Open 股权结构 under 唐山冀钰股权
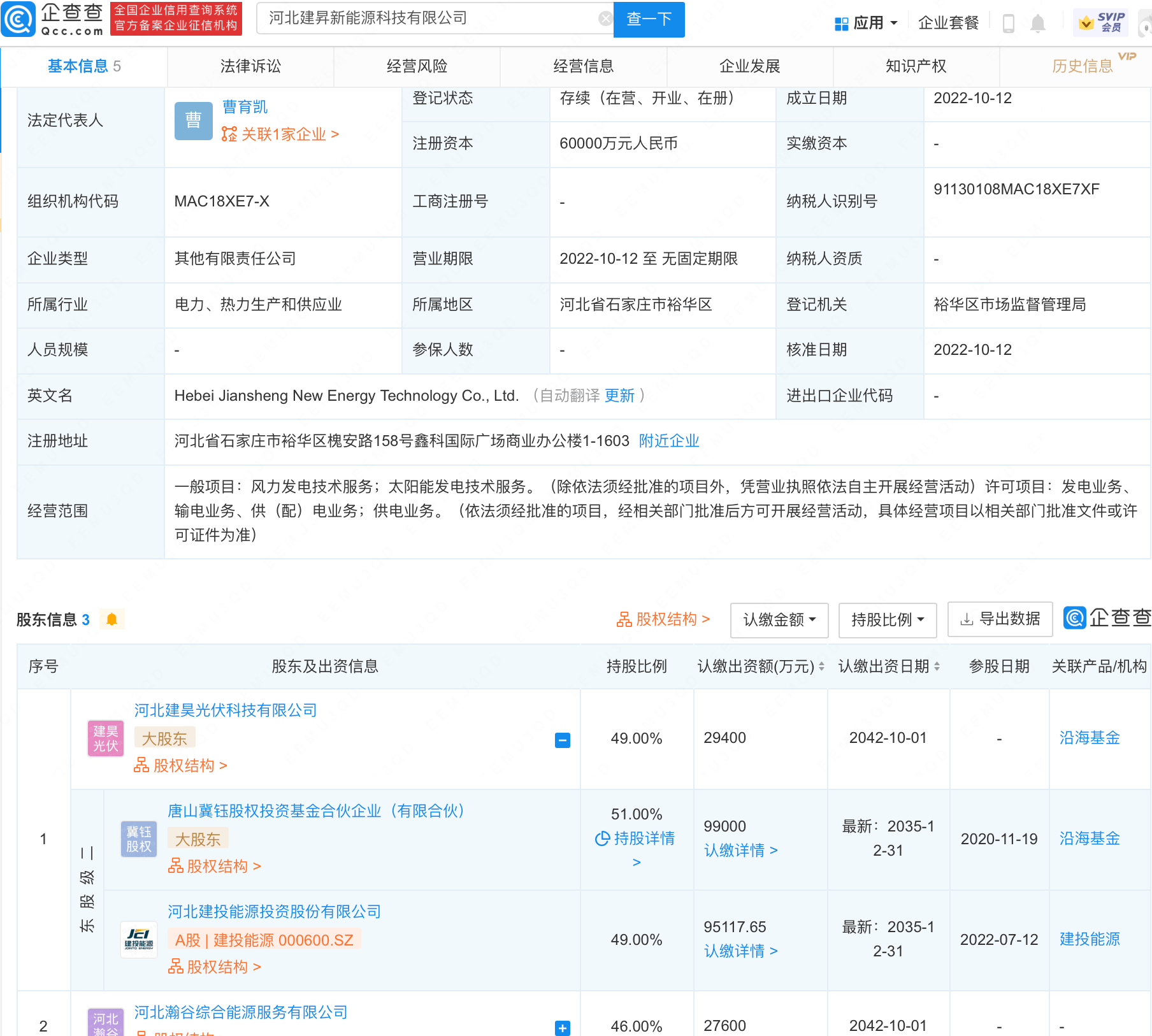The height and width of the screenshot is (1036, 1152). (214, 867)
